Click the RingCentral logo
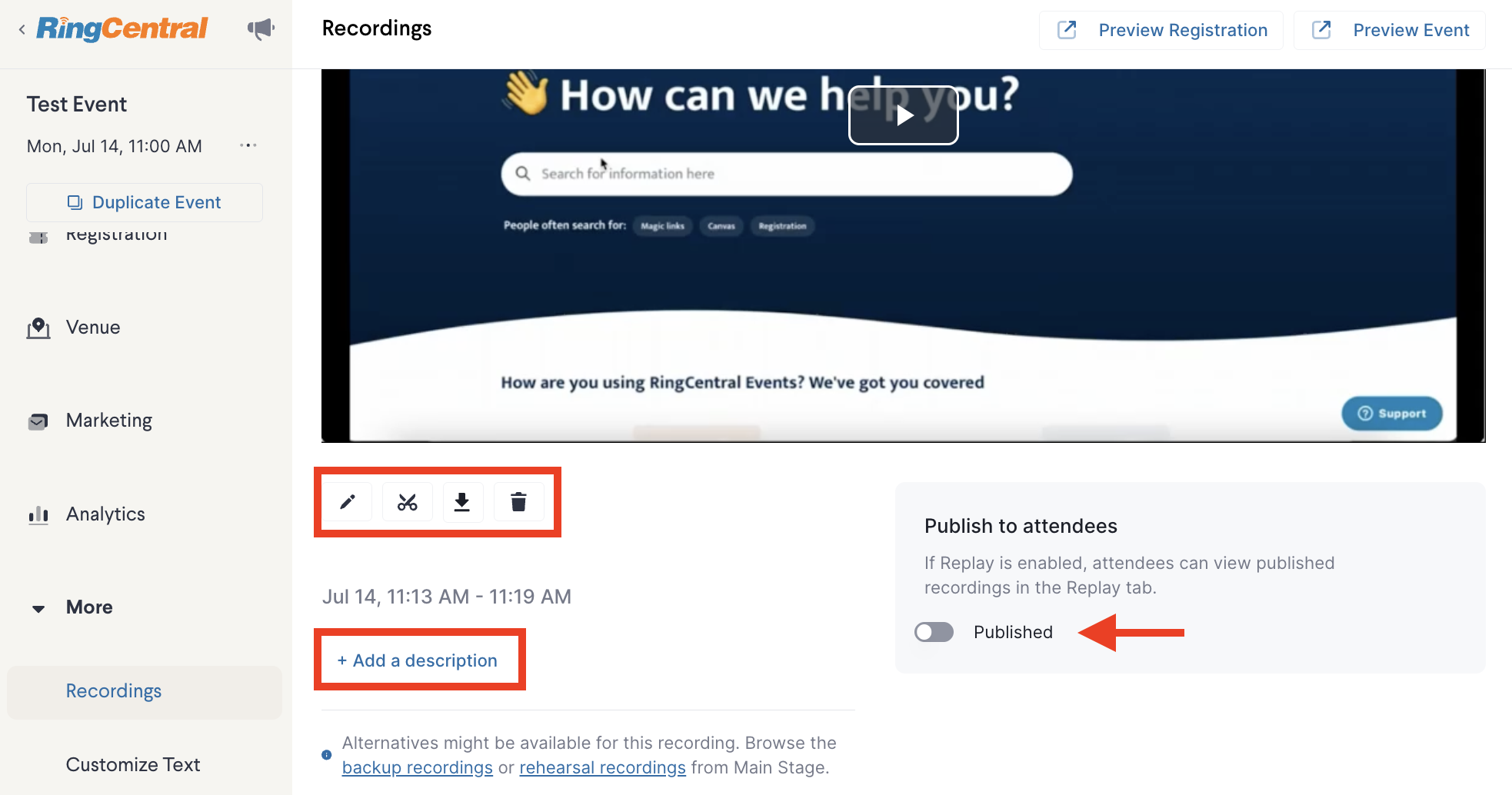Image resolution: width=1512 pixels, height=795 pixels. point(122,28)
